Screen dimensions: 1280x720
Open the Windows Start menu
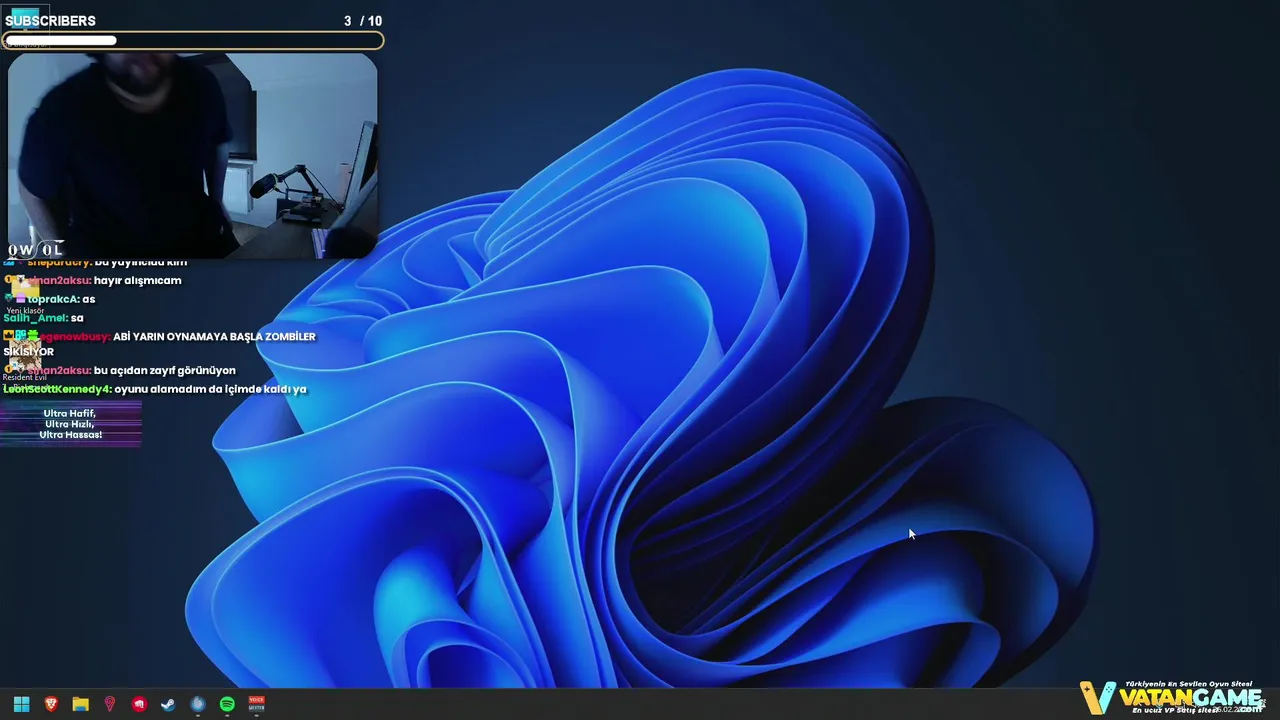coord(21,704)
